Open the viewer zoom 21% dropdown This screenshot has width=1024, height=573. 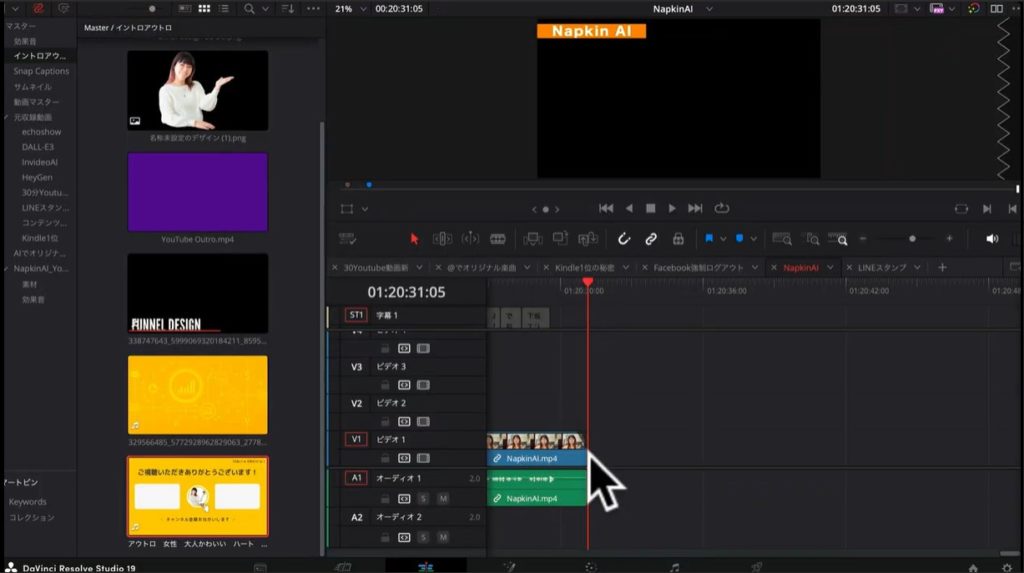click(345, 8)
